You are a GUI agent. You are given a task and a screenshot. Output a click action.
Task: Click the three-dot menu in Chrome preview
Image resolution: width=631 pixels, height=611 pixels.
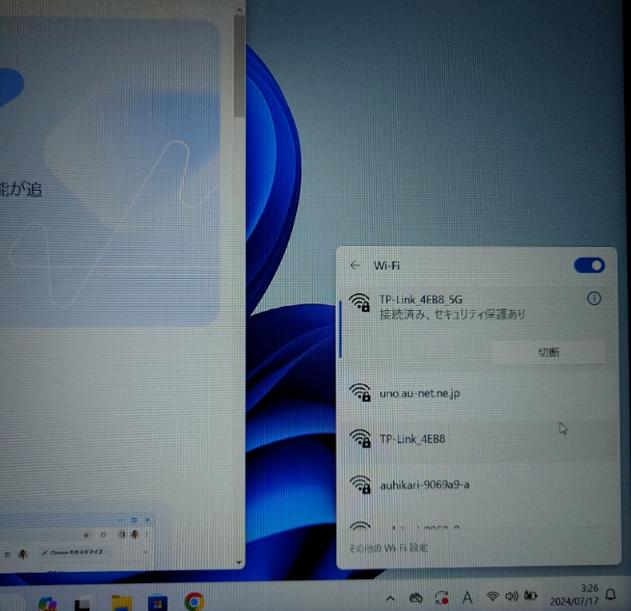click(147, 535)
